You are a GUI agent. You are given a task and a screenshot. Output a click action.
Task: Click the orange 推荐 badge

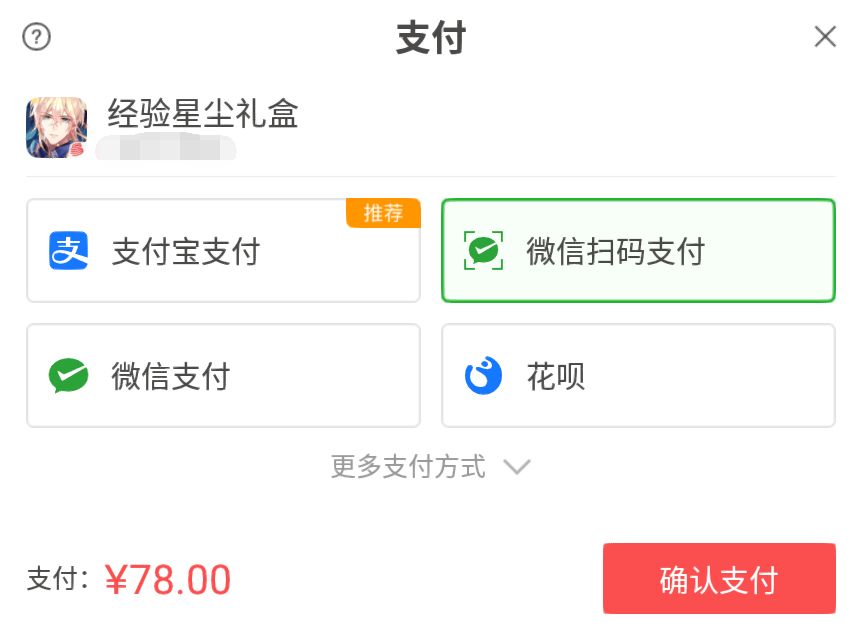(383, 213)
